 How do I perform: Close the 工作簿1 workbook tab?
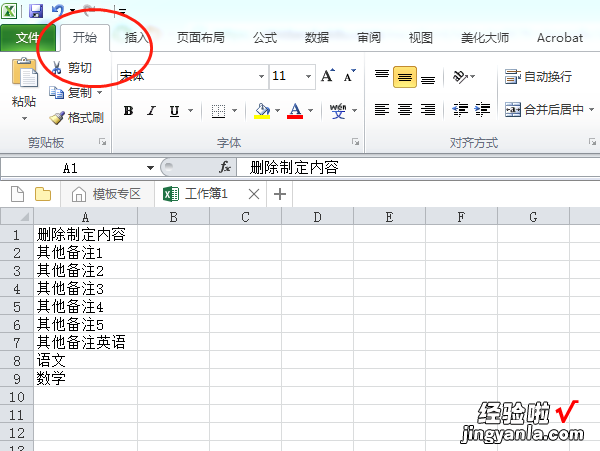[254, 194]
